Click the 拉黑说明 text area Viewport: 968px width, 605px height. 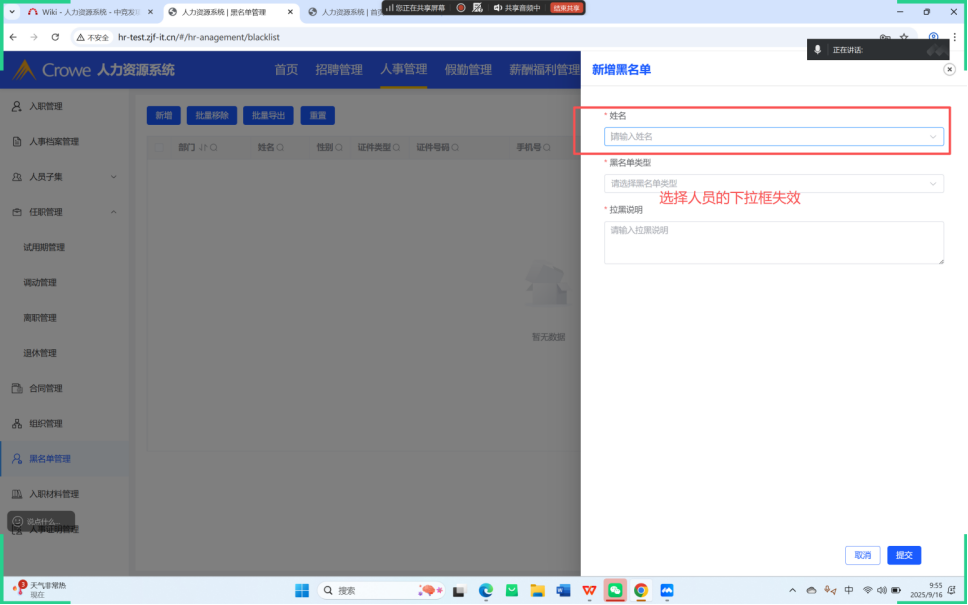[774, 243]
